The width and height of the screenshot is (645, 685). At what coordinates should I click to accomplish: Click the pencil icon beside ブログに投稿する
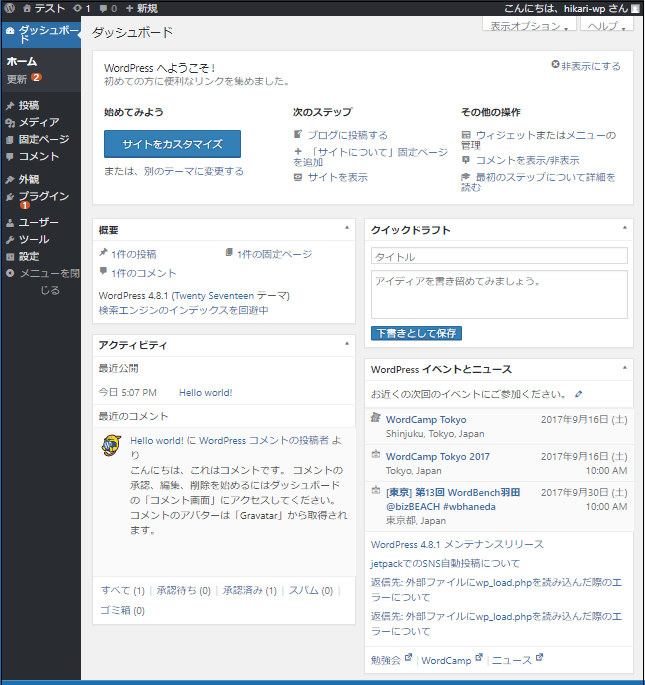298,134
